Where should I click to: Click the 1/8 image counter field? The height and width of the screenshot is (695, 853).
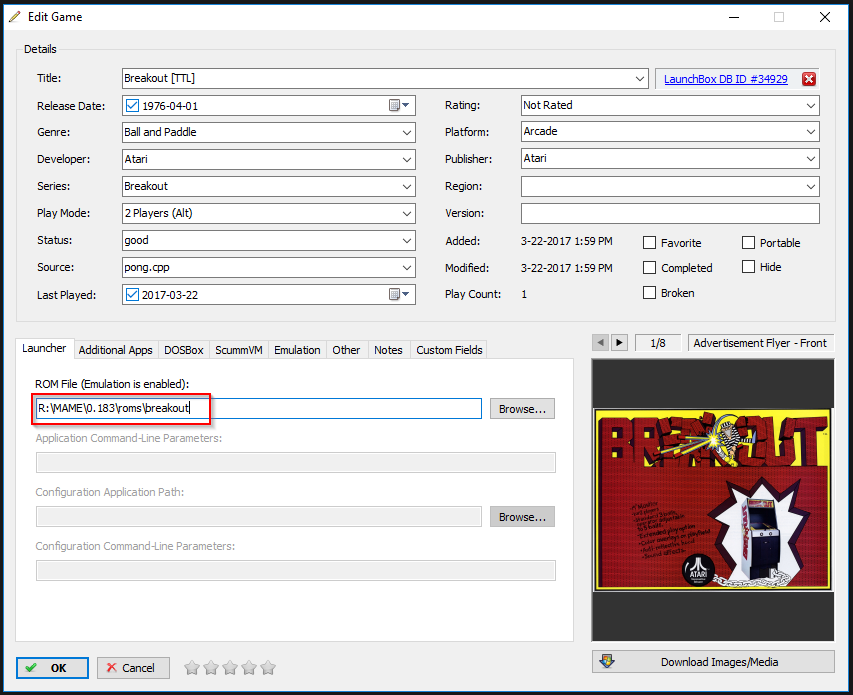658,343
